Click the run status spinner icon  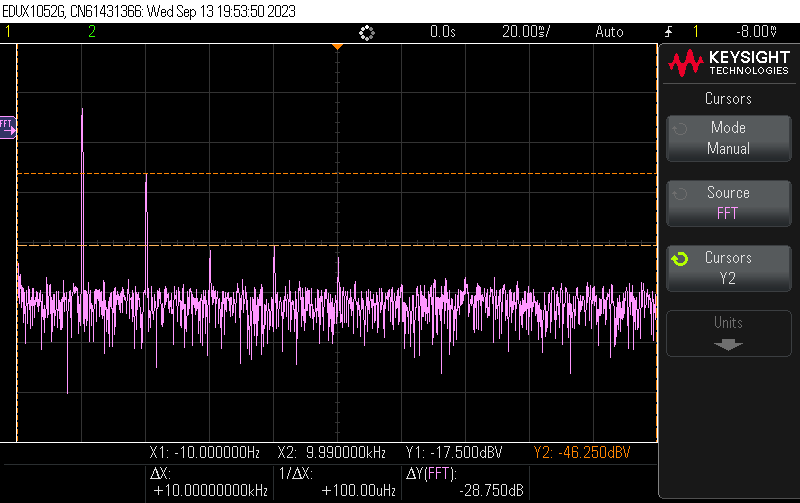(x=367, y=33)
